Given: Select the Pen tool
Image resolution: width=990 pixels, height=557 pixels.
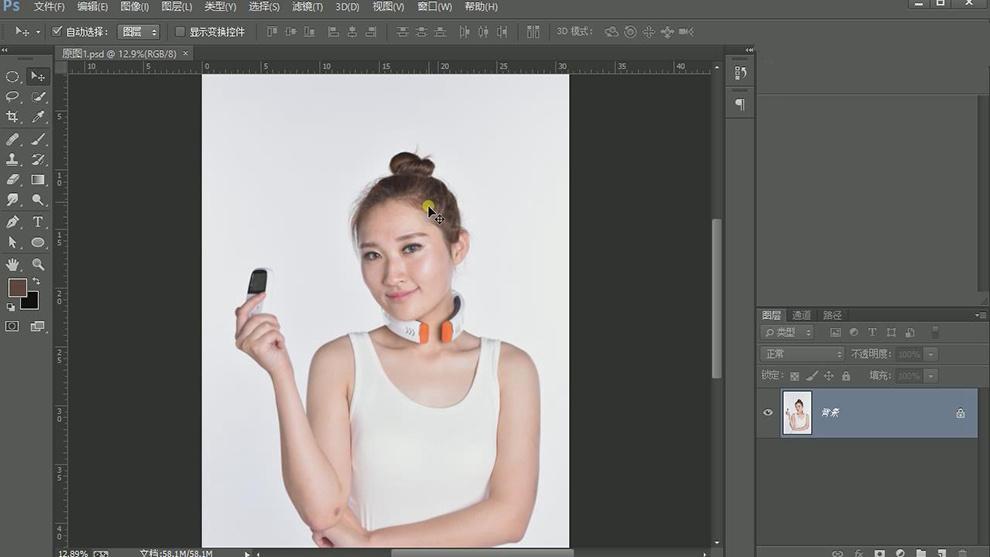Looking at the screenshot, I should [x=12, y=222].
